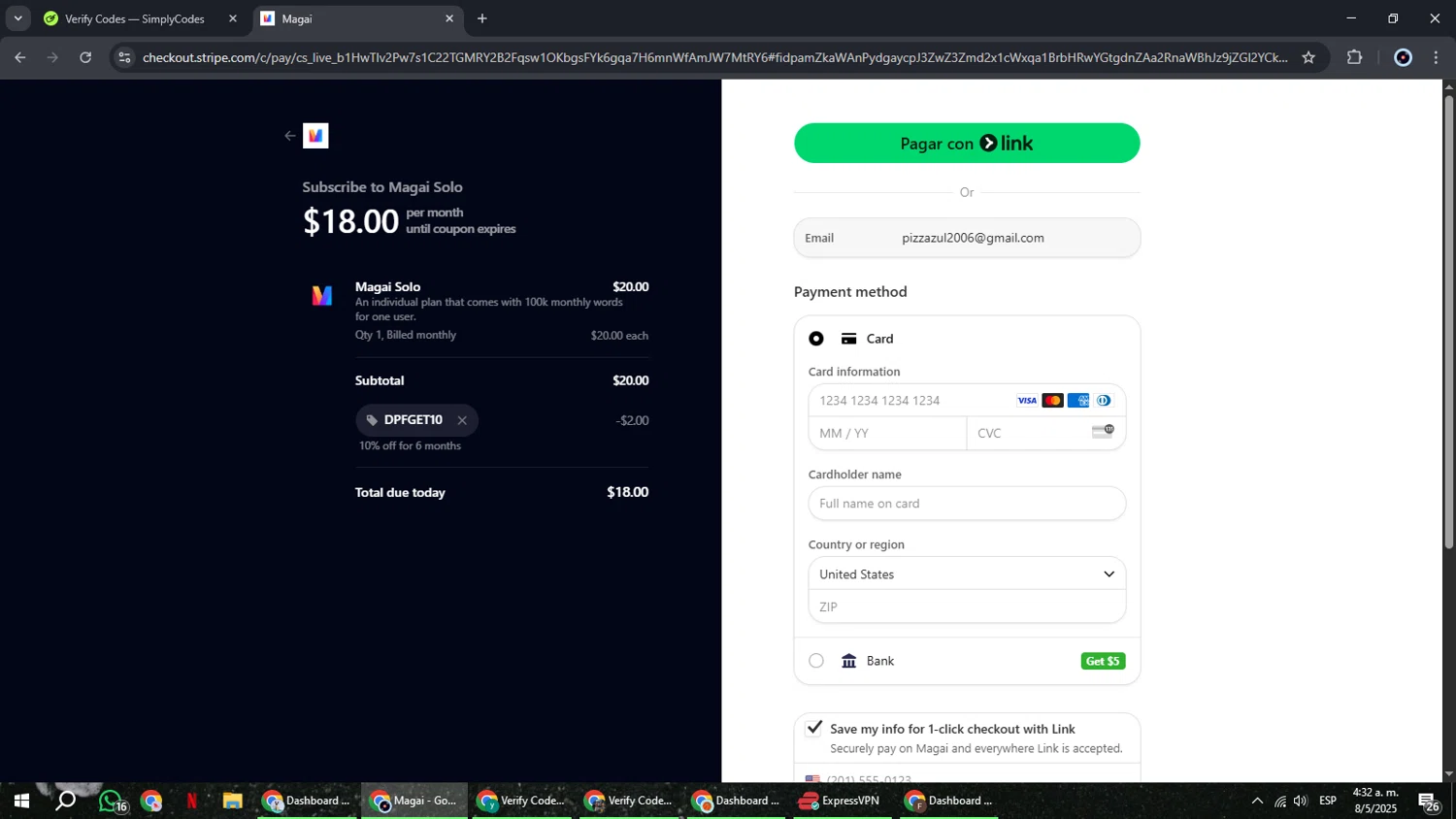Select the Card payment radio button
The image size is (1456, 819).
click(816, 339)
